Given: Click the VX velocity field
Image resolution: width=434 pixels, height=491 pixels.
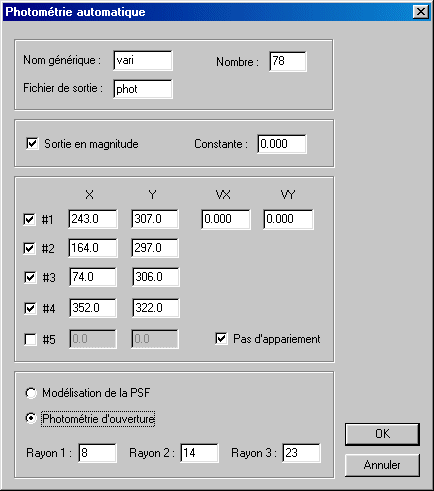Looking at the screenshot, I should pos(226,219).
